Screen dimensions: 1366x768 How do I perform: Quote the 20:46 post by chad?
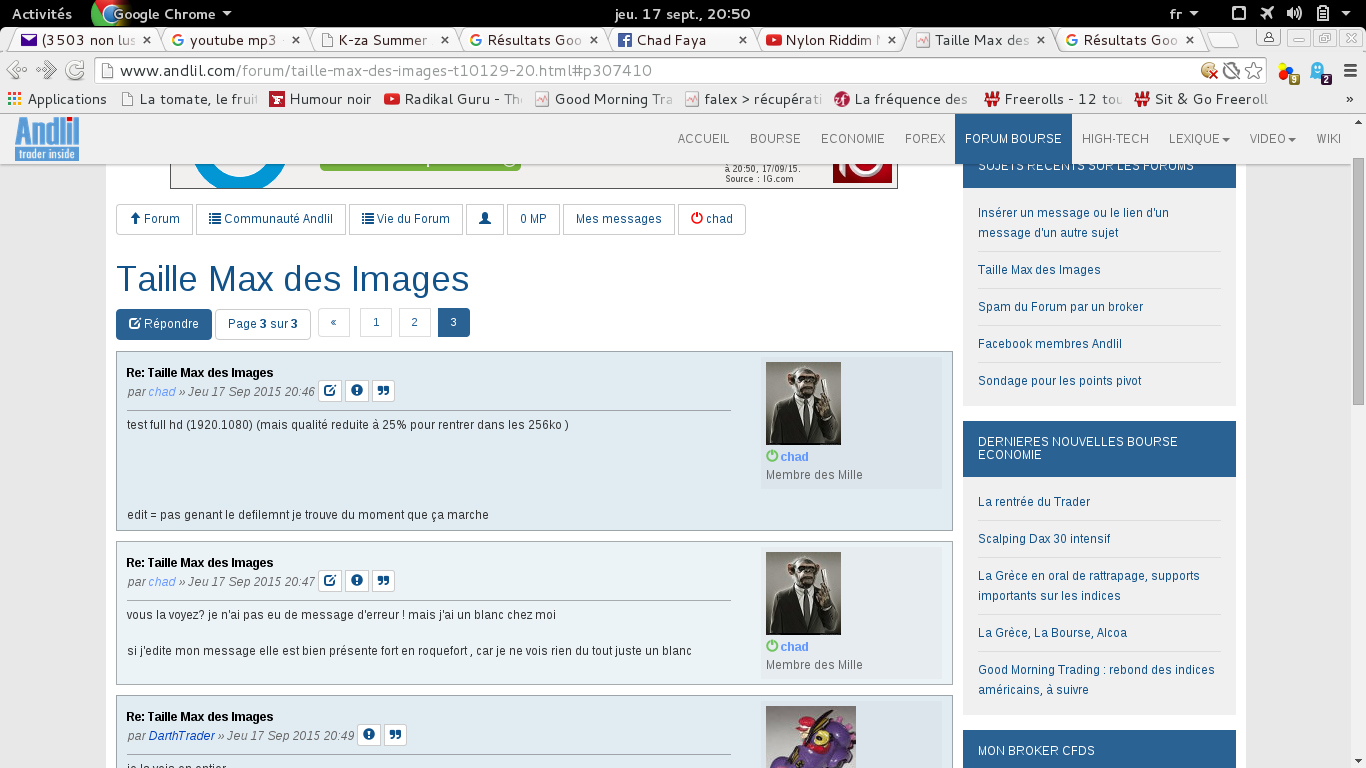coord(383,391)
